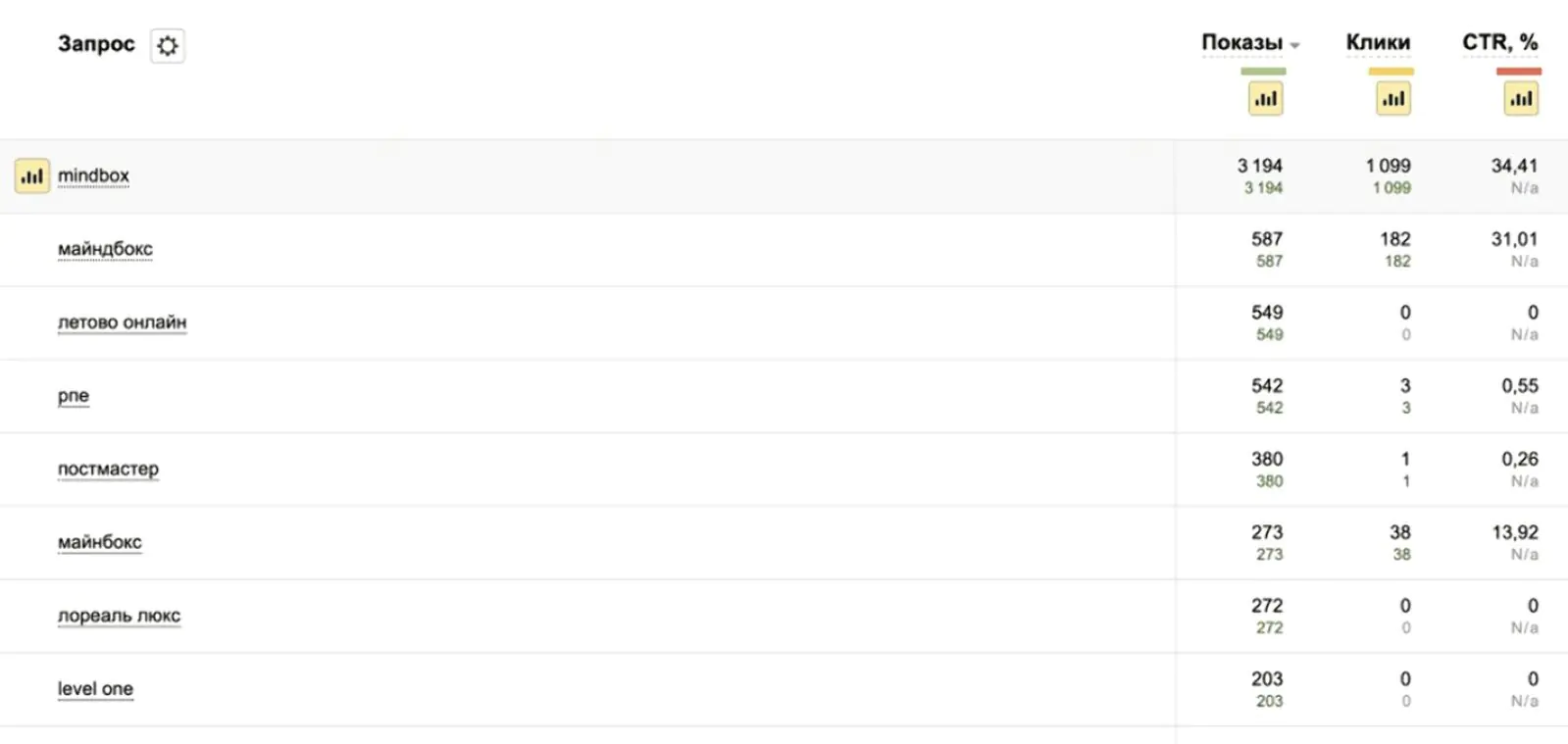
Task: Toggle chart icon beside mindbox query
Action: 32,176
